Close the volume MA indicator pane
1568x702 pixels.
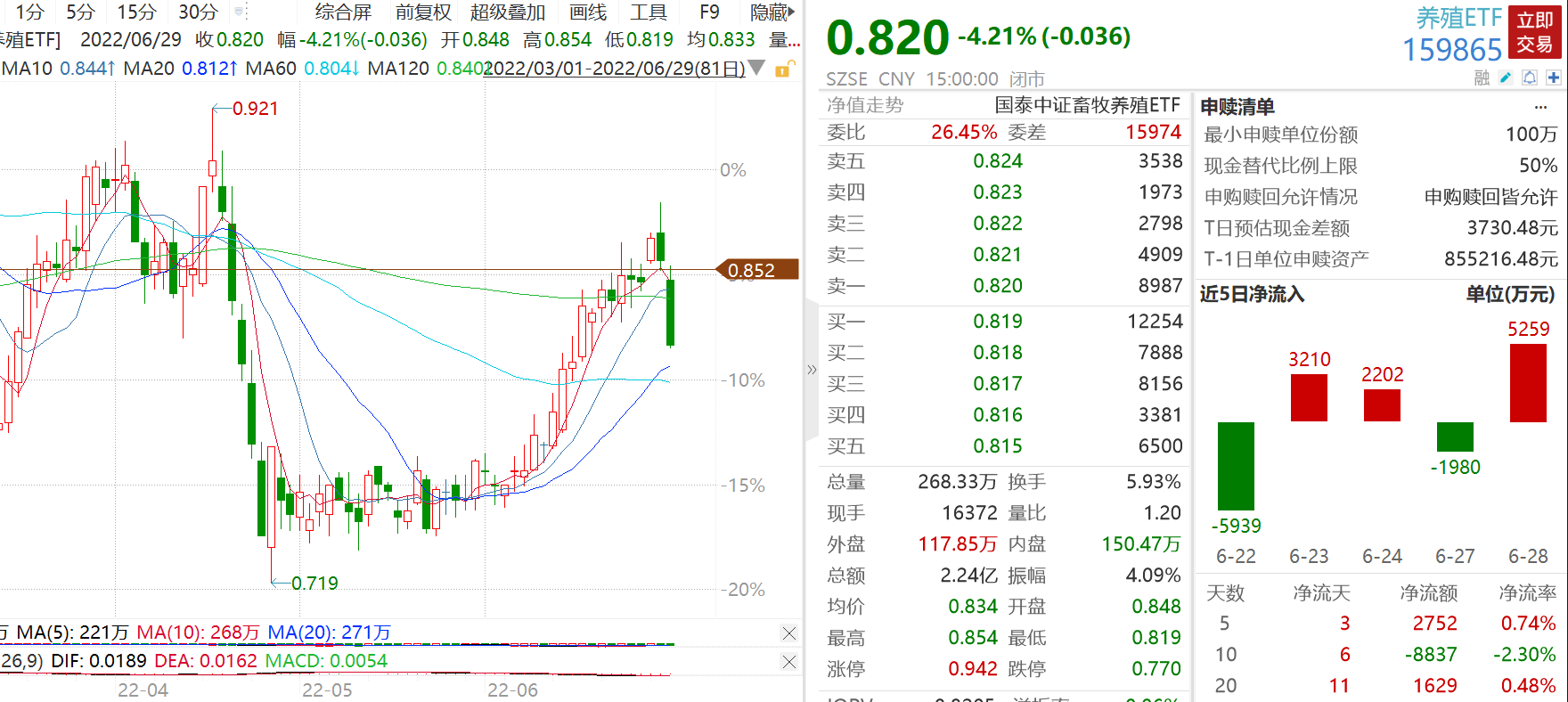[788, 633]
